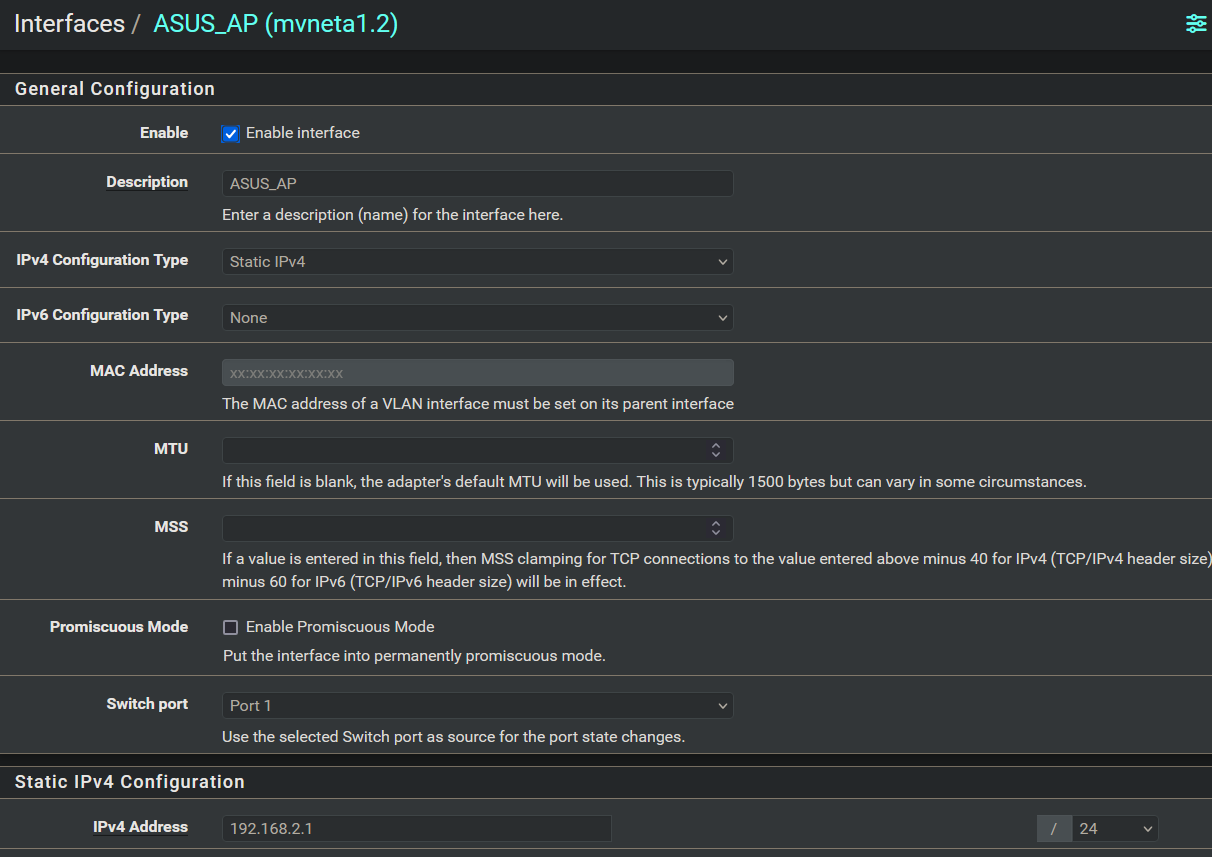Click the "Enable Promiscuous Mode" label text
Screen dimensions: 1212x857
(340, 627)
